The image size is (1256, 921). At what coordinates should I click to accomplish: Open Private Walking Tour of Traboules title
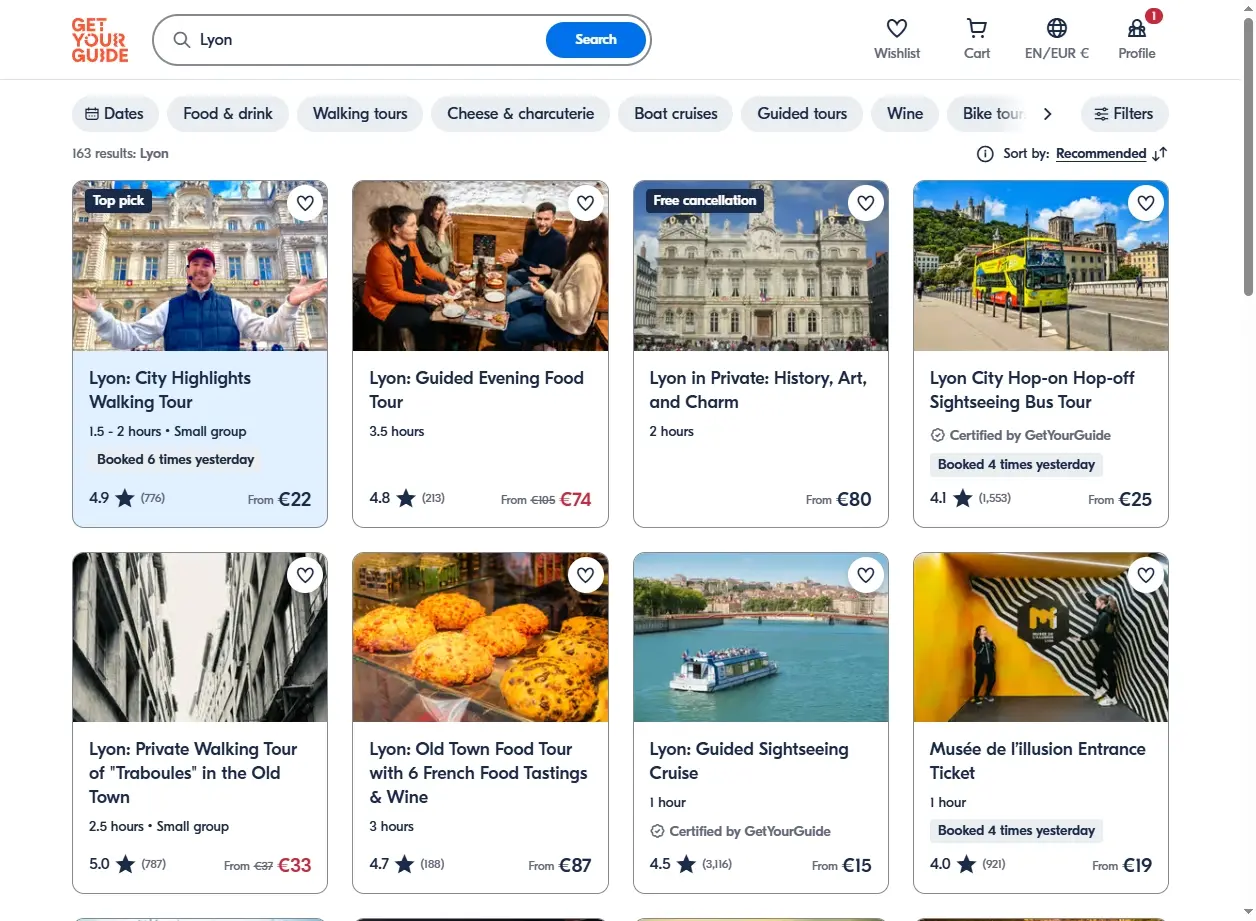(x=193, y=773)
